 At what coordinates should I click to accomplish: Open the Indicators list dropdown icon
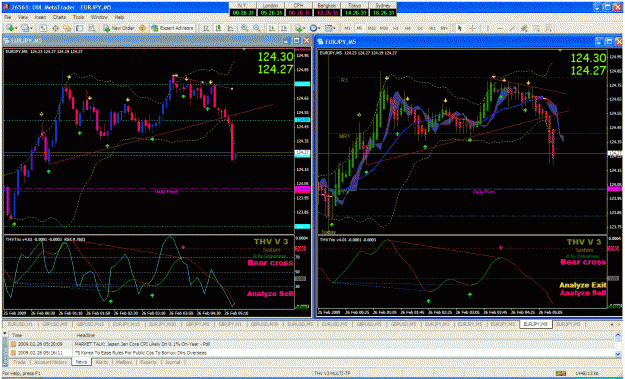click(x=300, y=28)
